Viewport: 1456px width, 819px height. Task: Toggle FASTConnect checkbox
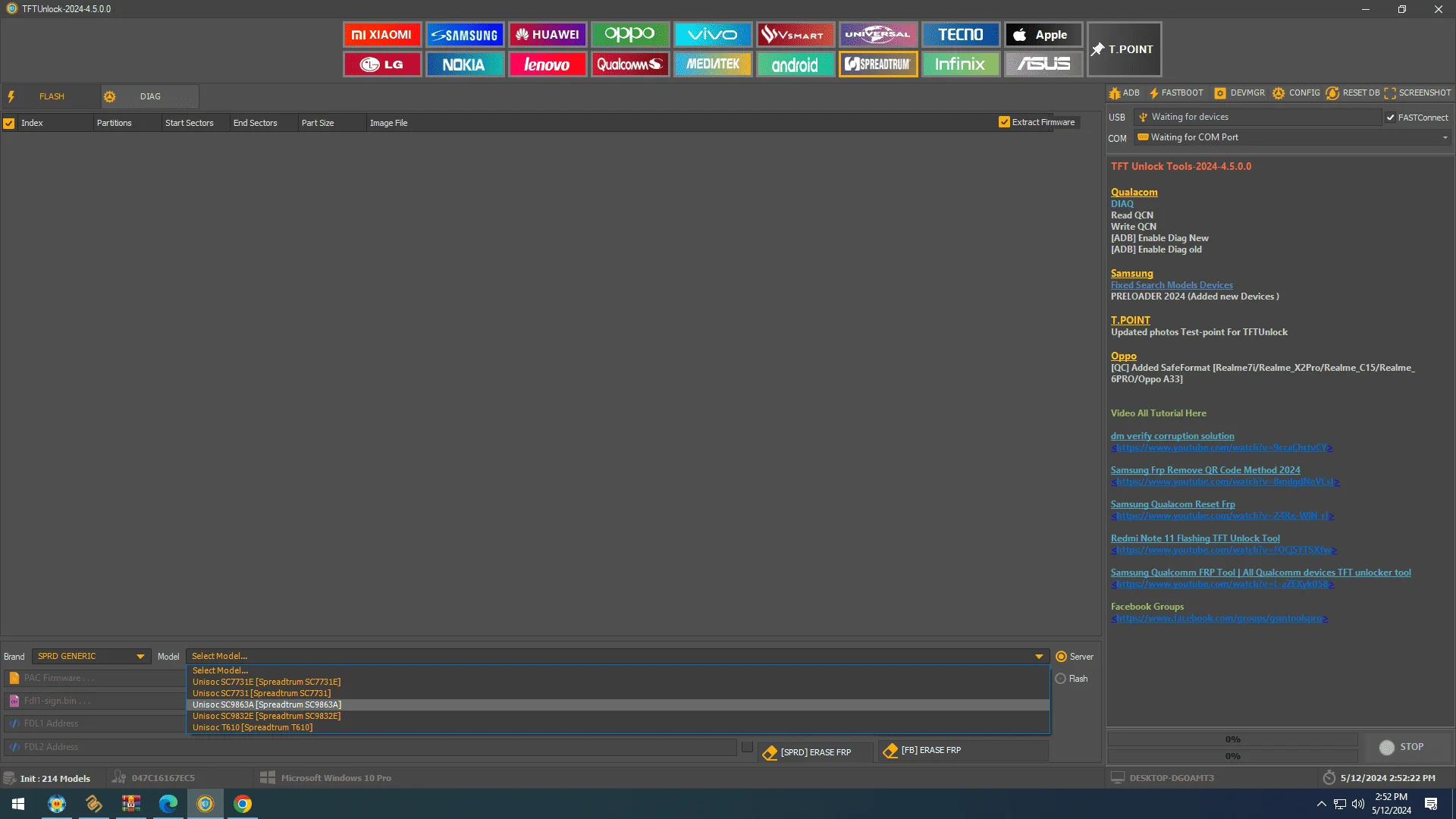click(x=1390, y=118)
